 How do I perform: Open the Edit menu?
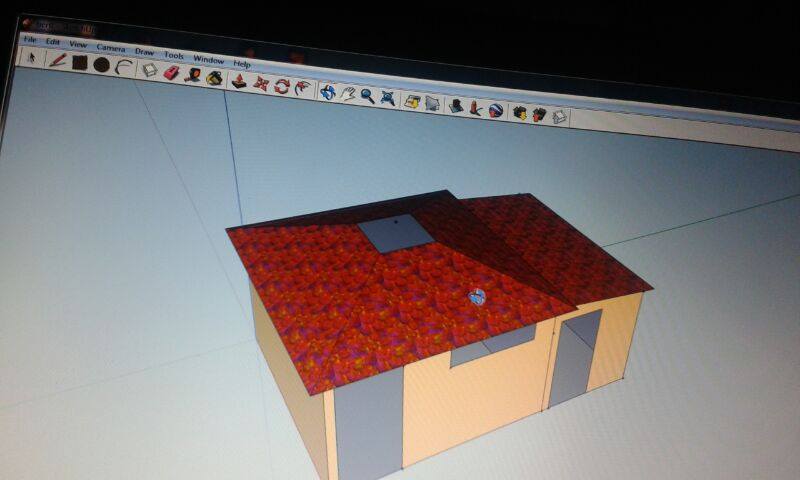coord(53,42)
